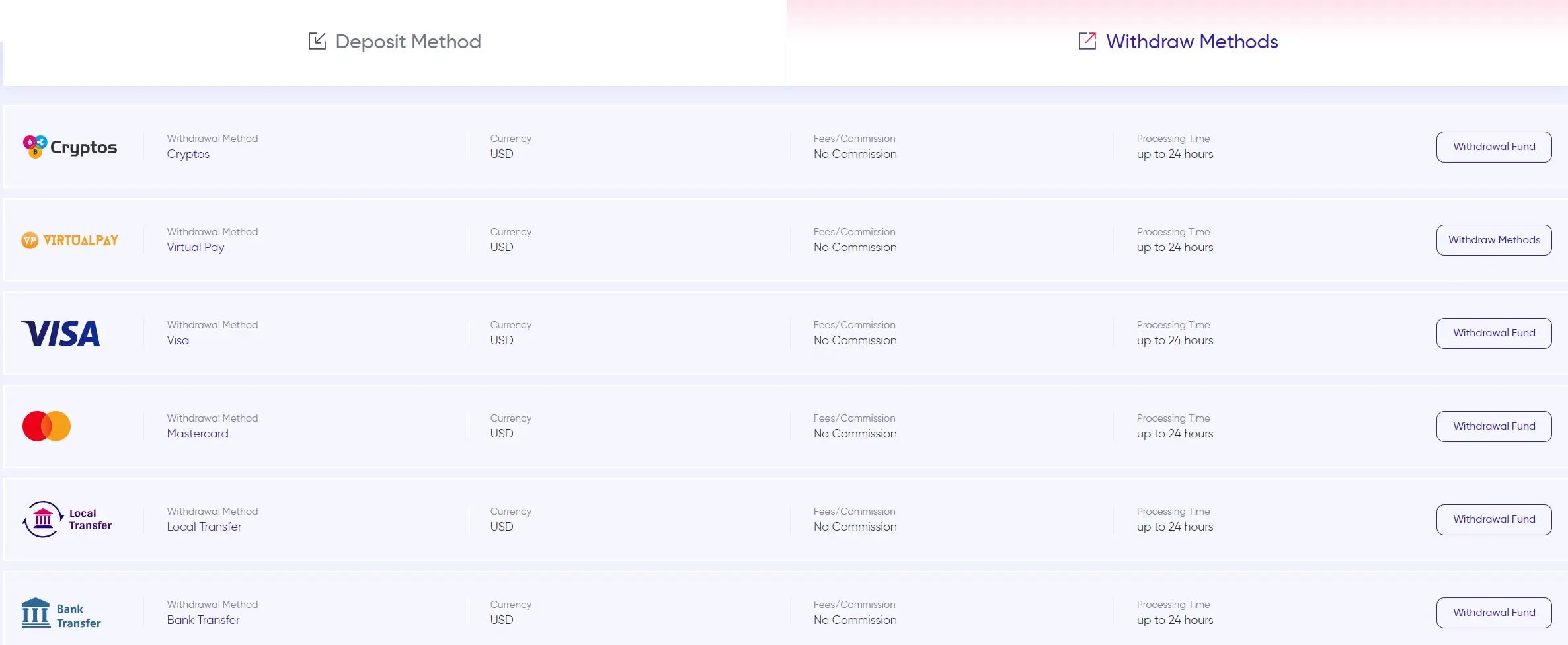Click the Local Transfer bank icon

(x=43, y=519)
